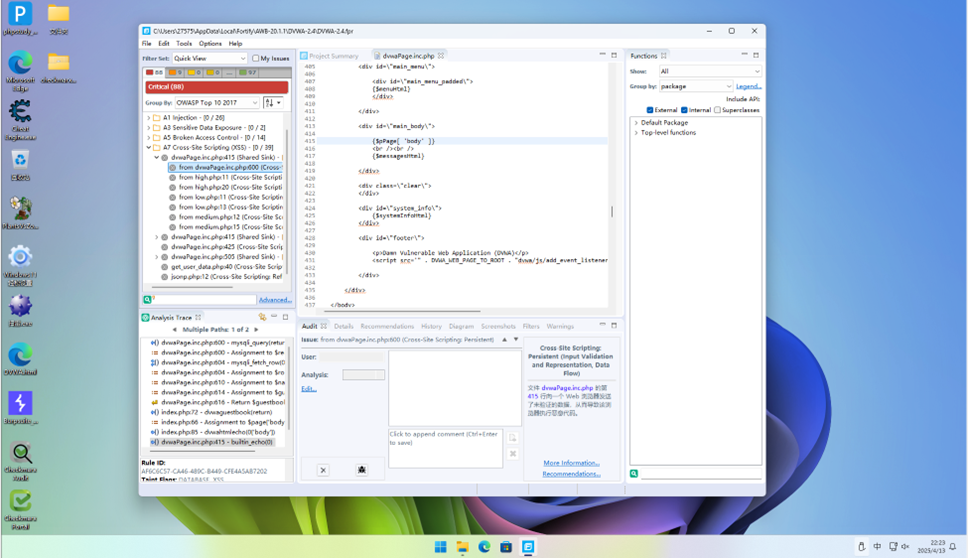
Task: Select the red critical 88 severity tab
Action: [x=154, y=72]
